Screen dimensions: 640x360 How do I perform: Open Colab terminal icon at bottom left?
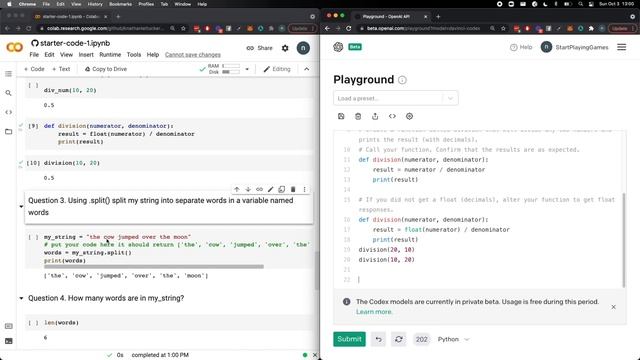9,341
